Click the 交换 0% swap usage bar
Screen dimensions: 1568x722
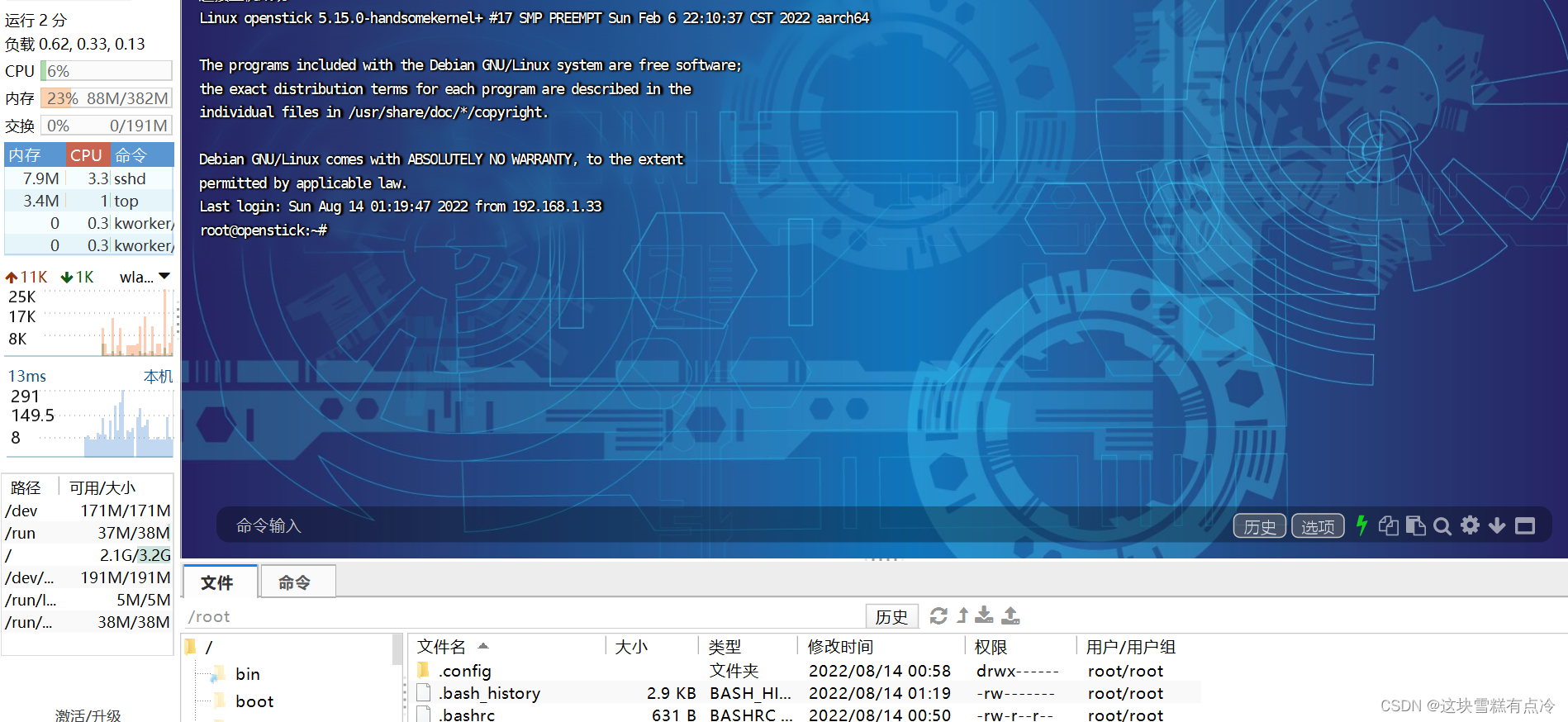tap(106, 126)
